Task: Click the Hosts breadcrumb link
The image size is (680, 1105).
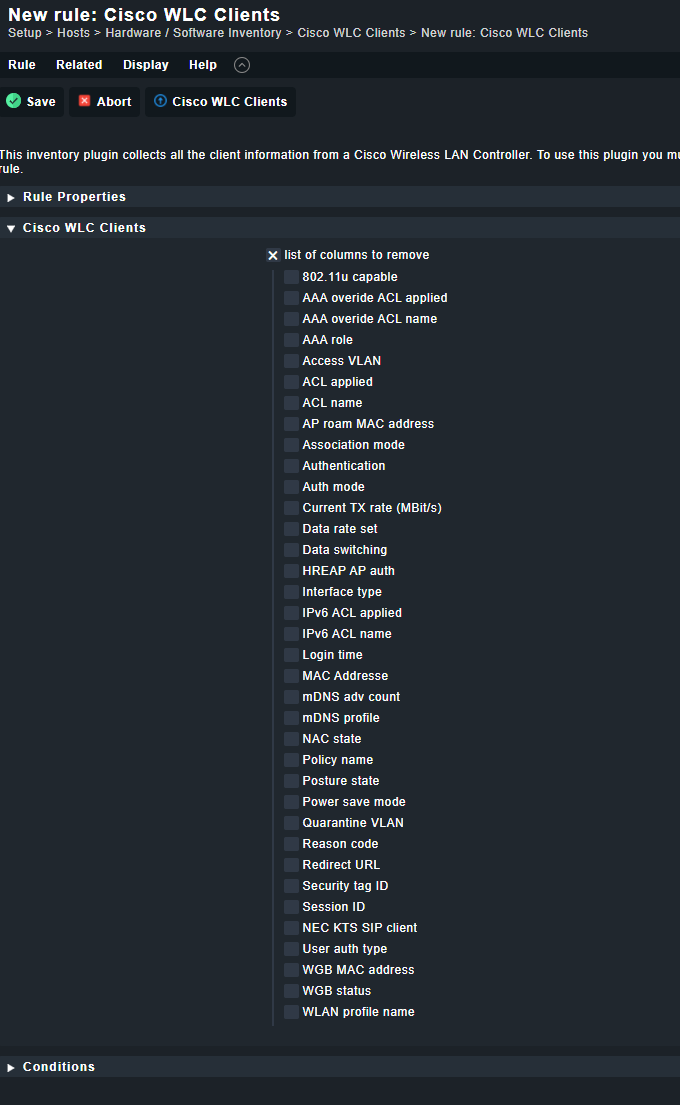Action: [73, 33]
